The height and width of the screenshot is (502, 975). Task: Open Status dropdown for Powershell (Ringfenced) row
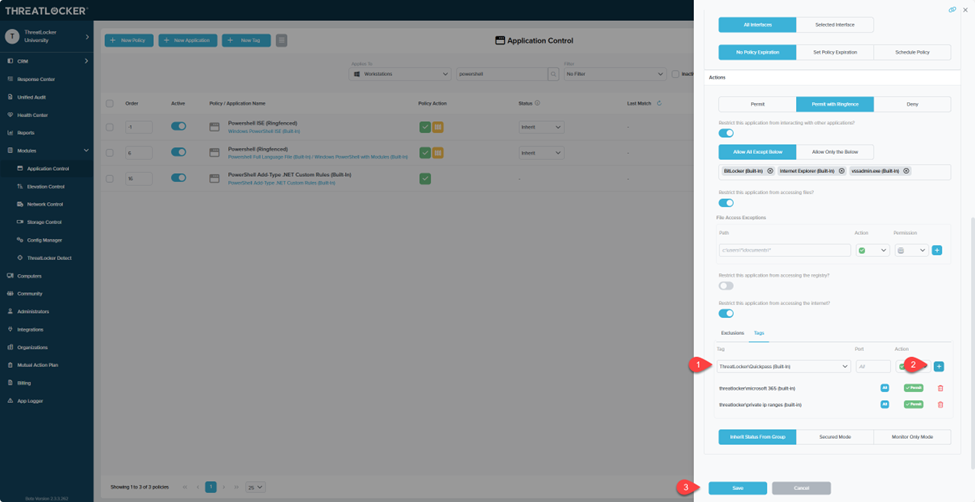tap(541, 152)
